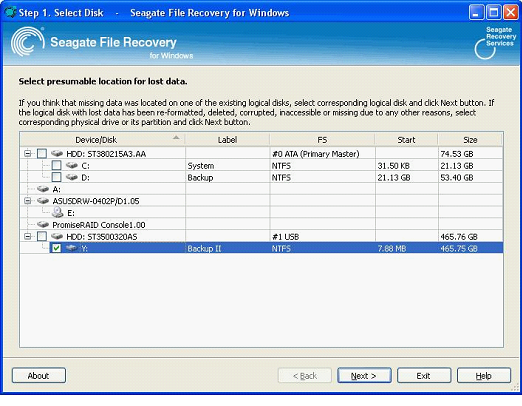522x406 pixels.
Task: Click the drive icon for HDD: ST3500320AS
Action: (x=57, y=236)
